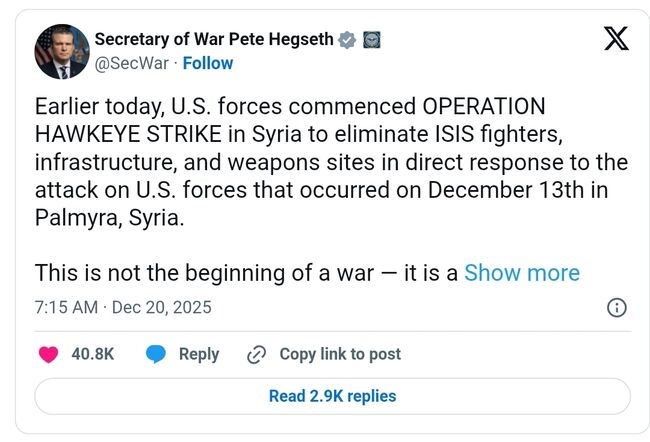This screenshot has height=442, width=650.
Task: Expand the post with Show more
Action: tap(521, 273)
